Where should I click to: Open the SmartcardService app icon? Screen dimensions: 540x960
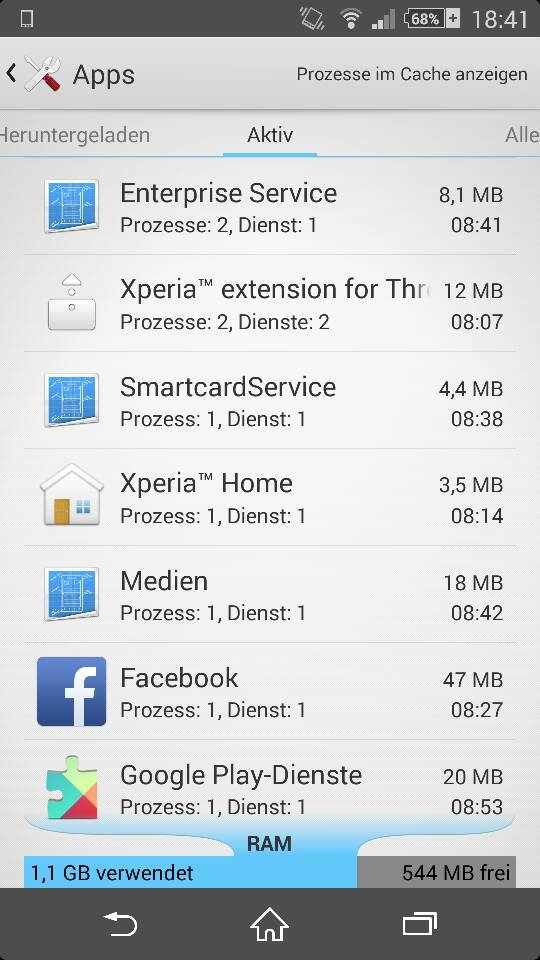pos(72,400)
